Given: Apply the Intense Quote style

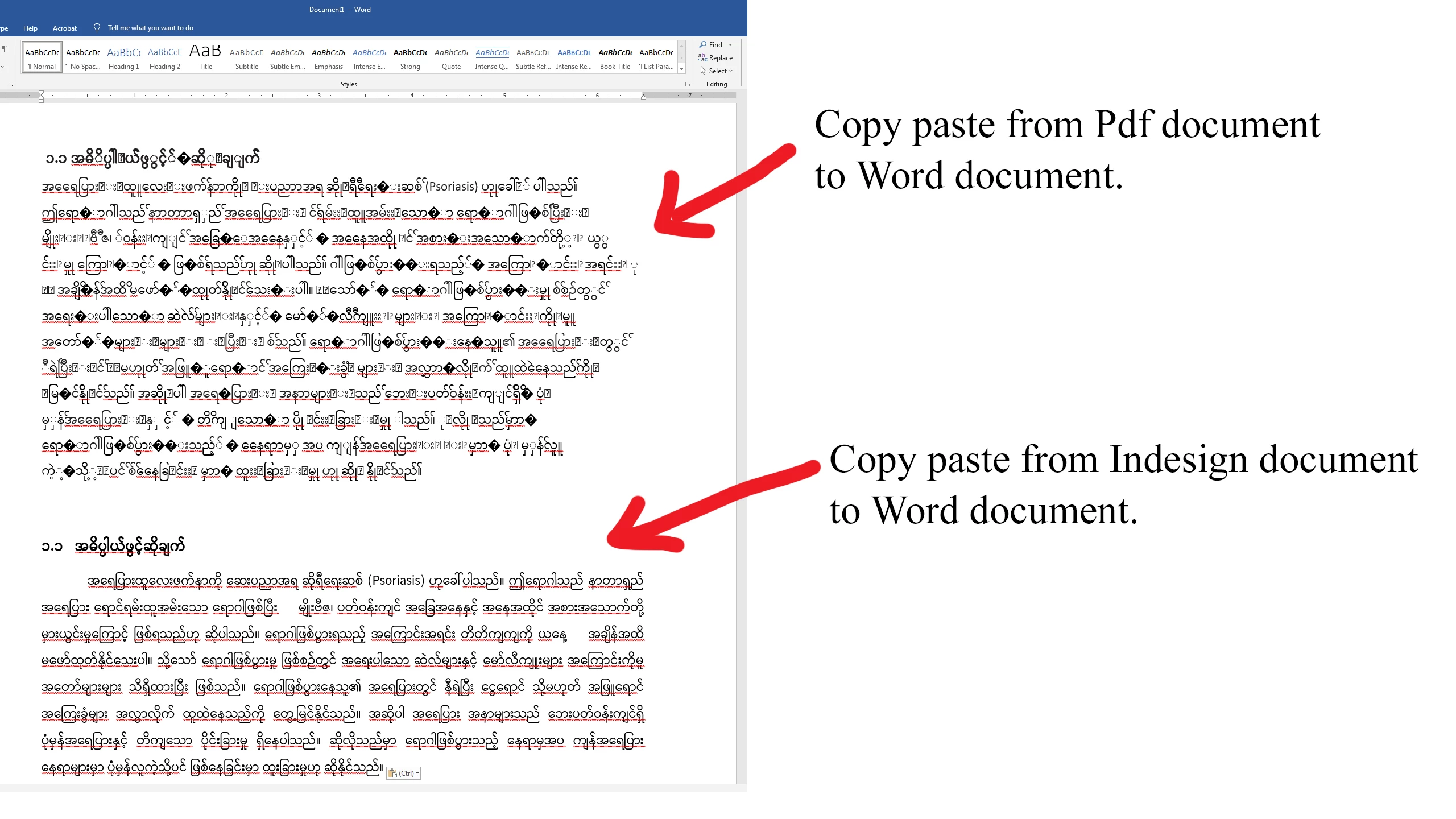Looking at the screenshot, I should coord(492,57).
